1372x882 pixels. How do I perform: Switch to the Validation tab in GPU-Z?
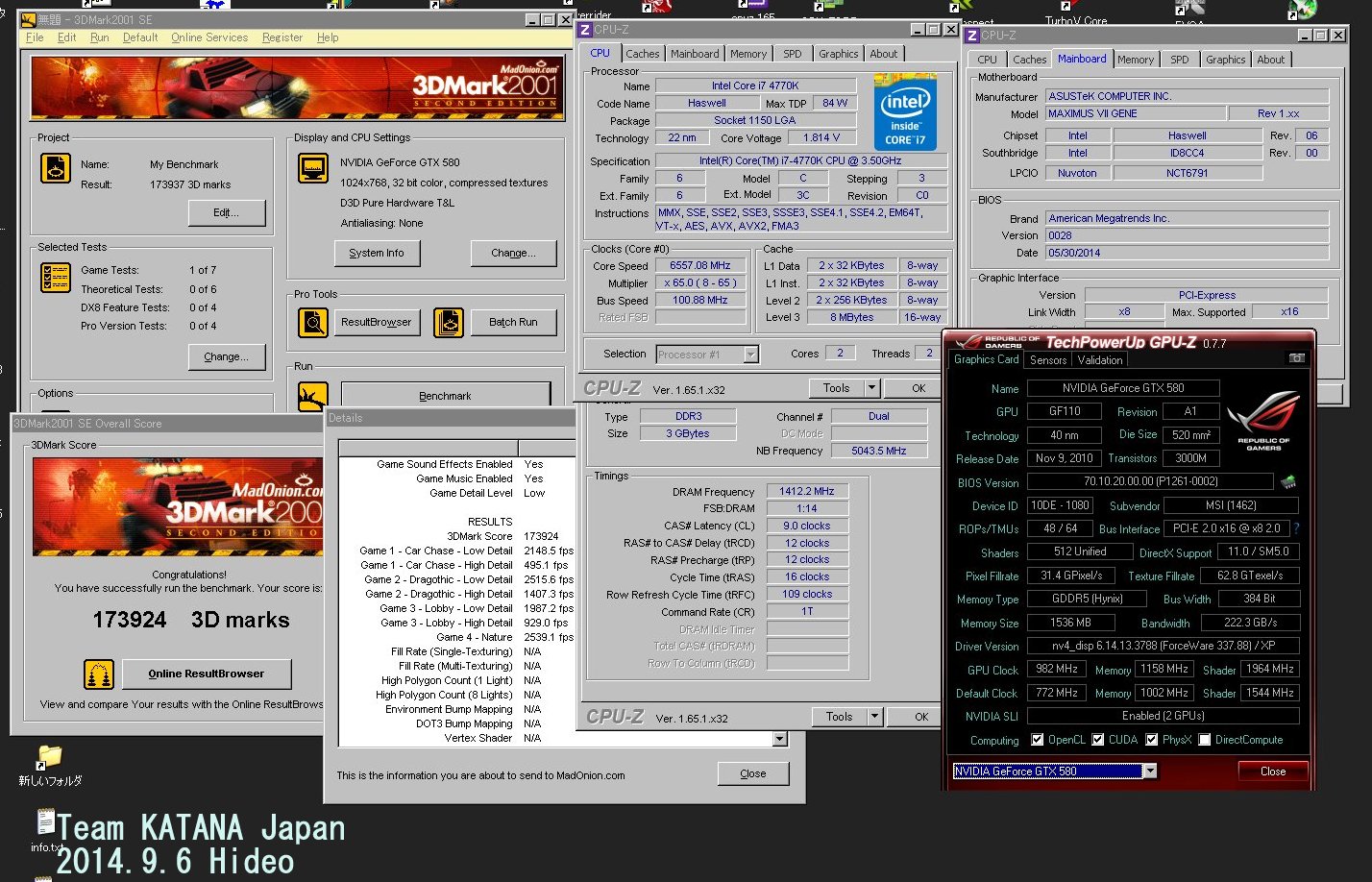pyautogui.click(x=1100, y=360)
